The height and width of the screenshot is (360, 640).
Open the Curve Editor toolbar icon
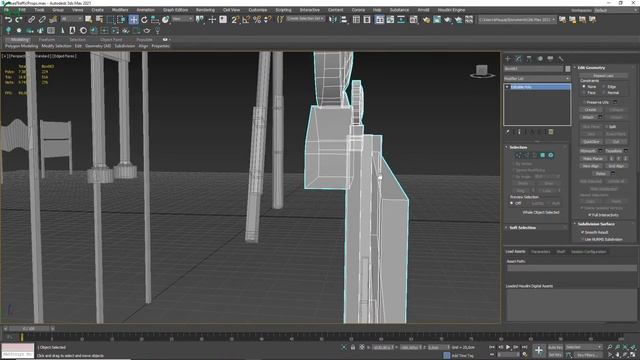point(390,19)
